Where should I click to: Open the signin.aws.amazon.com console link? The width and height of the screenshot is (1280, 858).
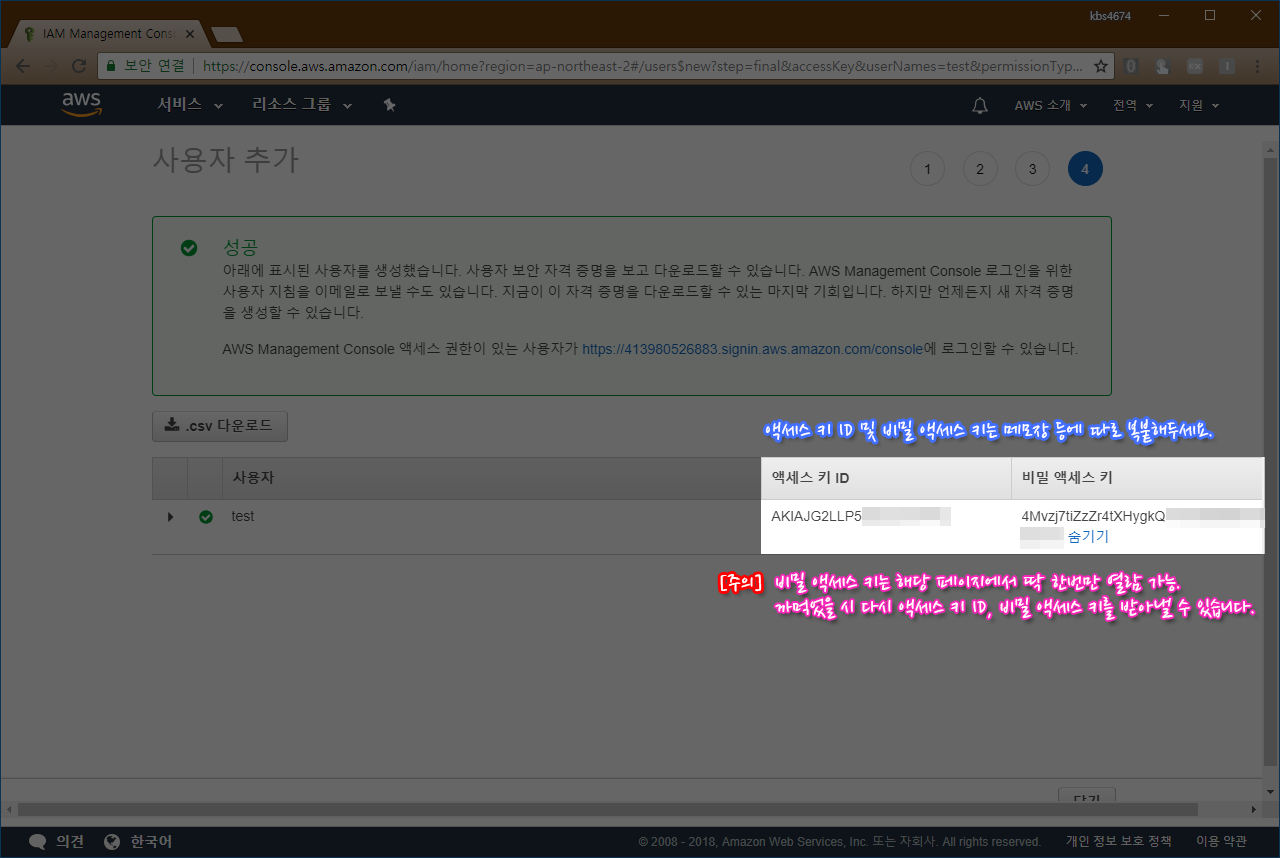[752, 349]
